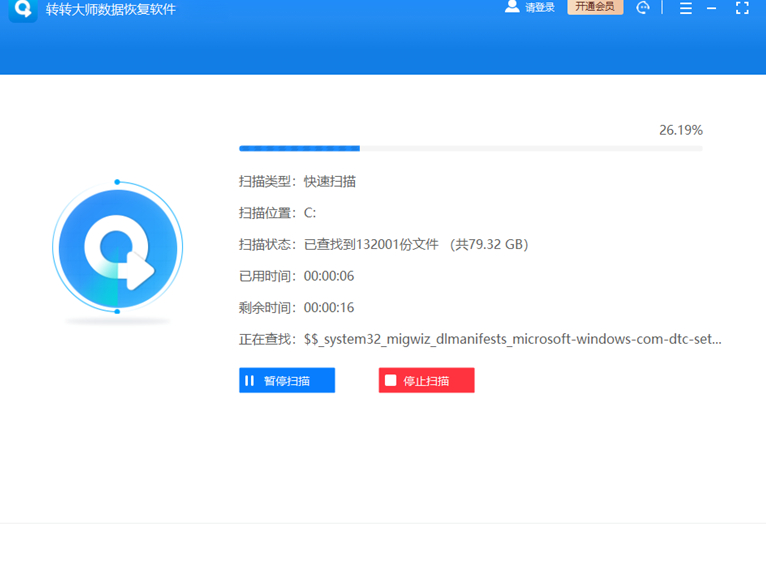Image resolution: width=766 pixels, height=574 pixels.
Task: Click the title 转转大师数据恢复软件
Action: click(x=110, y=9)
